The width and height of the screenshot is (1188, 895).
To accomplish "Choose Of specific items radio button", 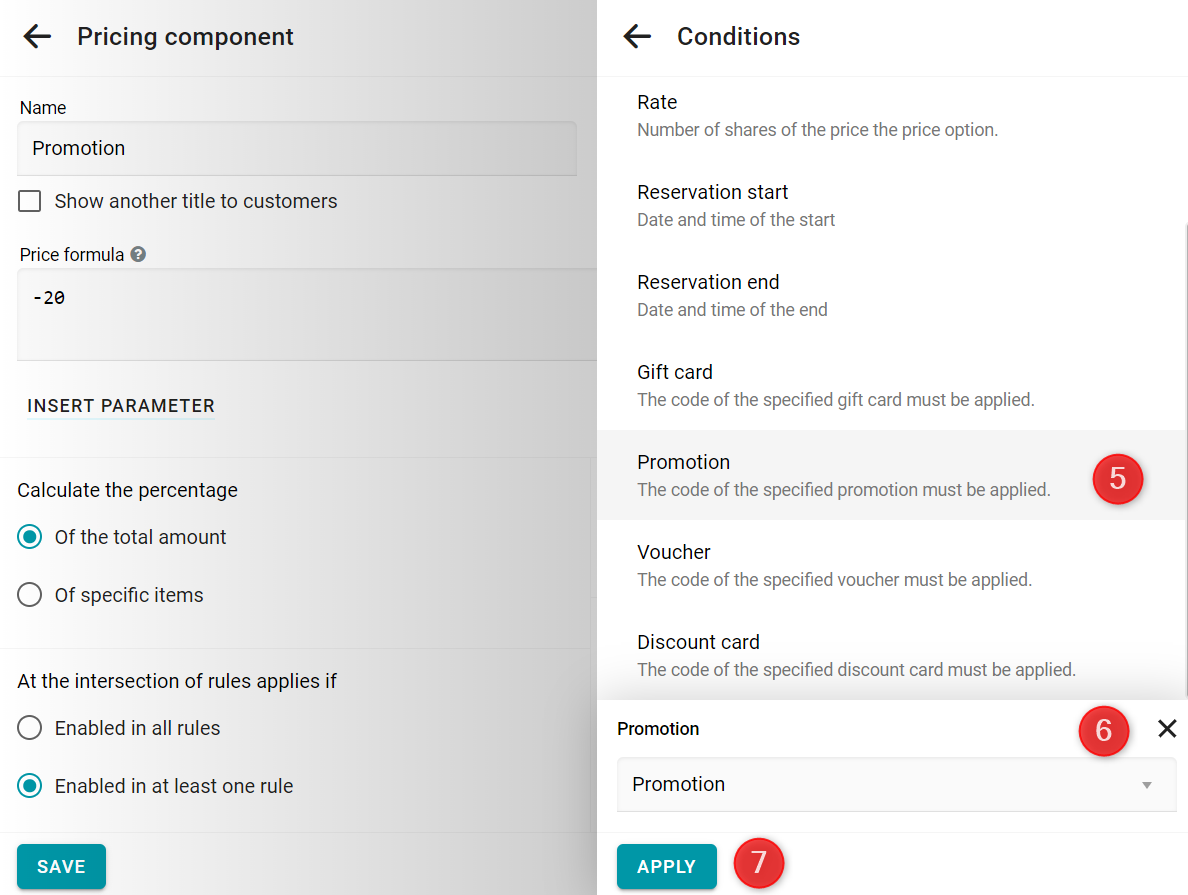I will [x=30, y=595].
